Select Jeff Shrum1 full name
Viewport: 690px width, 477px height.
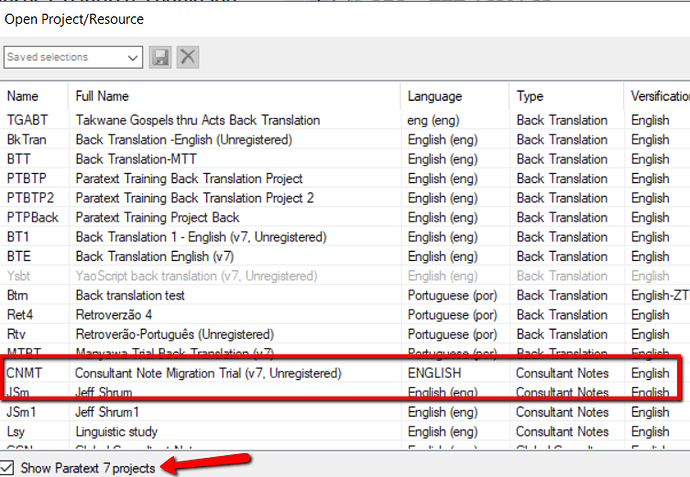click(107, 412)
